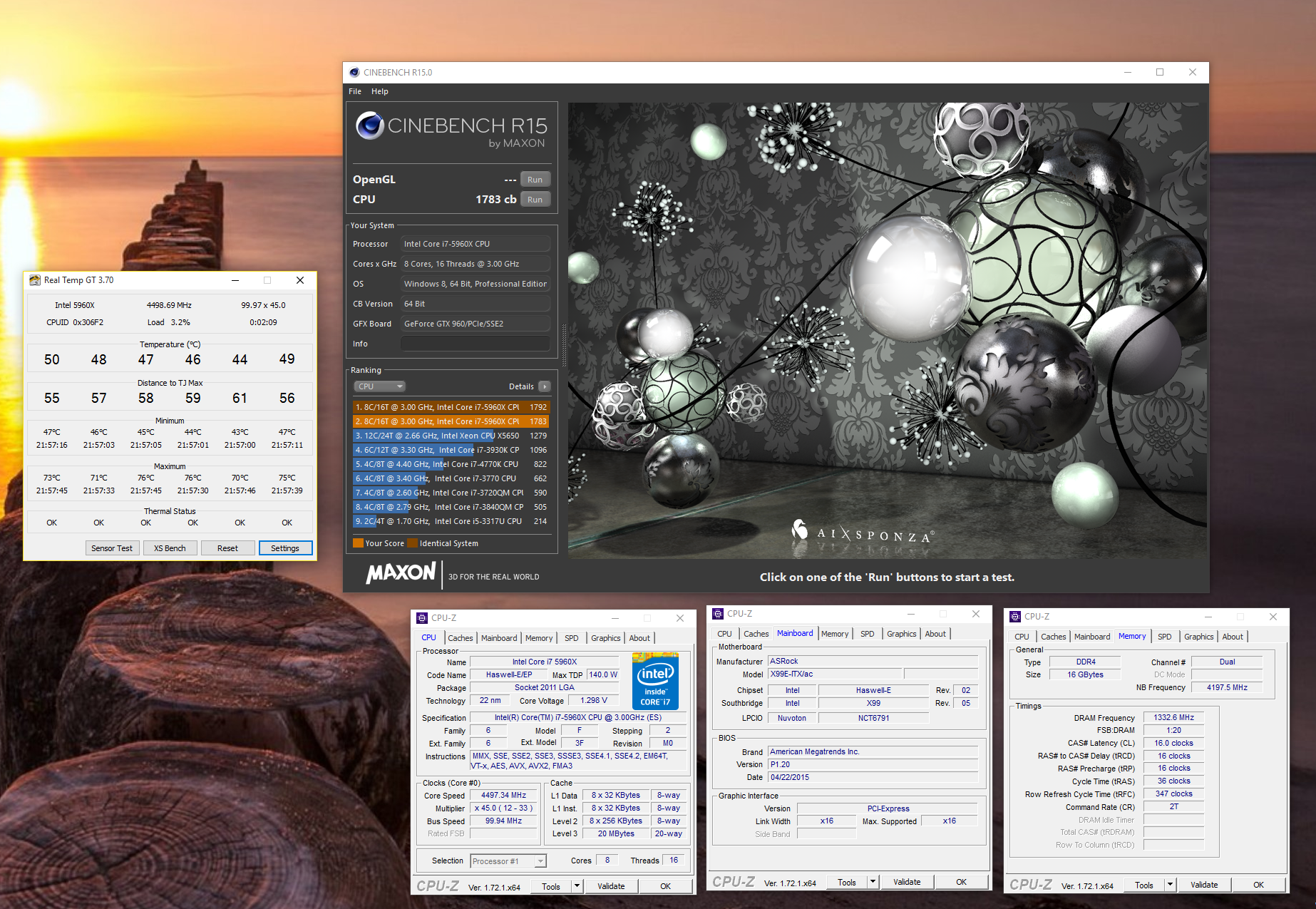
Task: Click the motherboard Model X99E-ITX/ac field
Action: pyautogui.click(x=836, y=674)
